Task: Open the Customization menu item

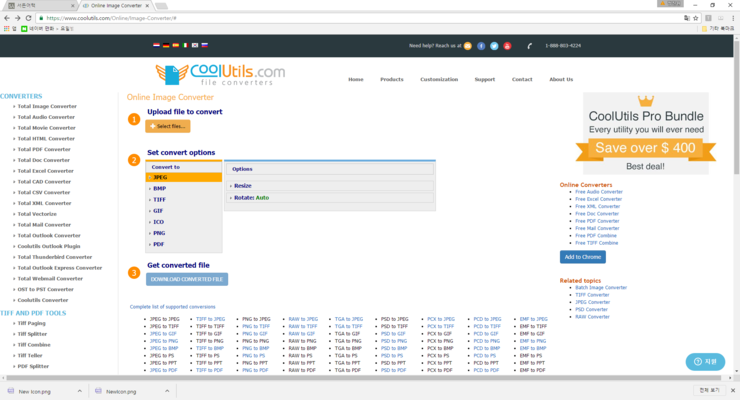Action: 439,79
